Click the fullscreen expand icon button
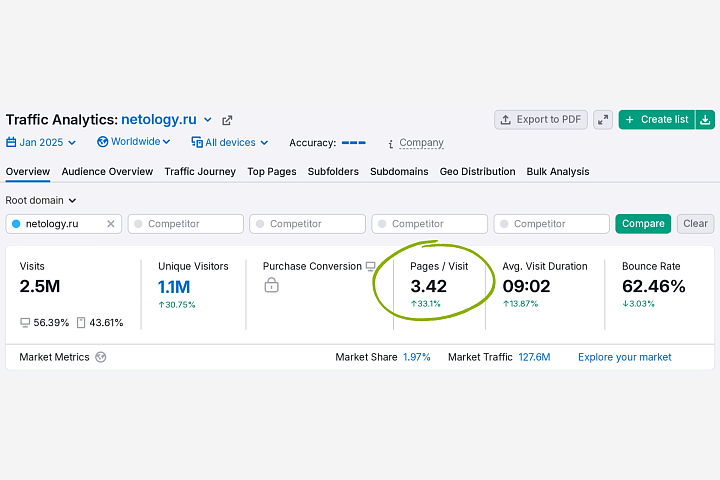 click(603, 120)
